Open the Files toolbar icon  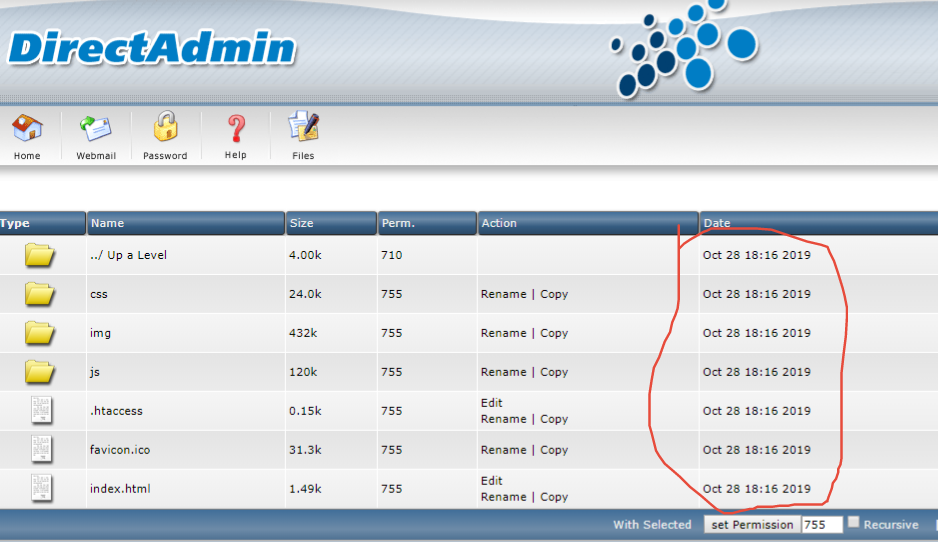coord(303,126)
